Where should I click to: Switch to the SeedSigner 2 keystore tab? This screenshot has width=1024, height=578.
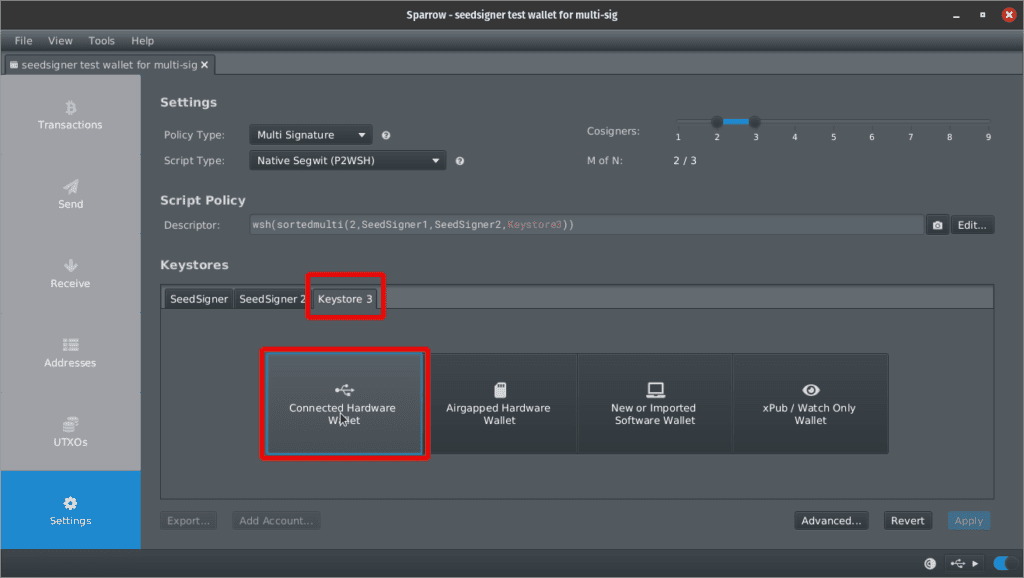pyautogui.click(x=272, y=298)
